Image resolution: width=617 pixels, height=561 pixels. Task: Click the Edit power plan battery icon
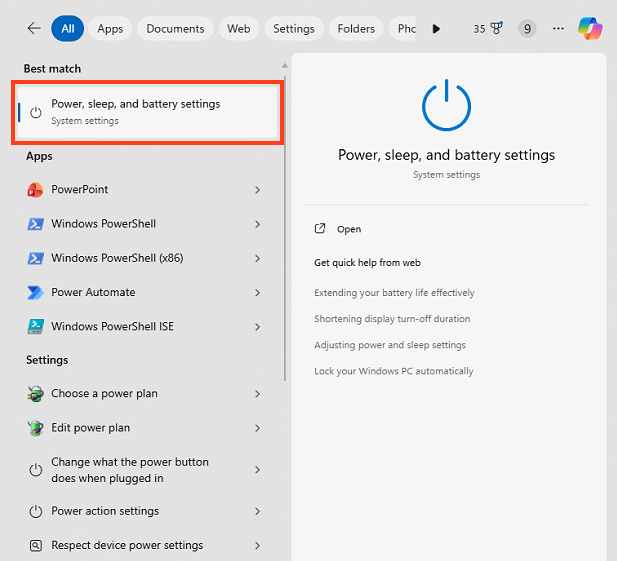(x=35, y=428)
